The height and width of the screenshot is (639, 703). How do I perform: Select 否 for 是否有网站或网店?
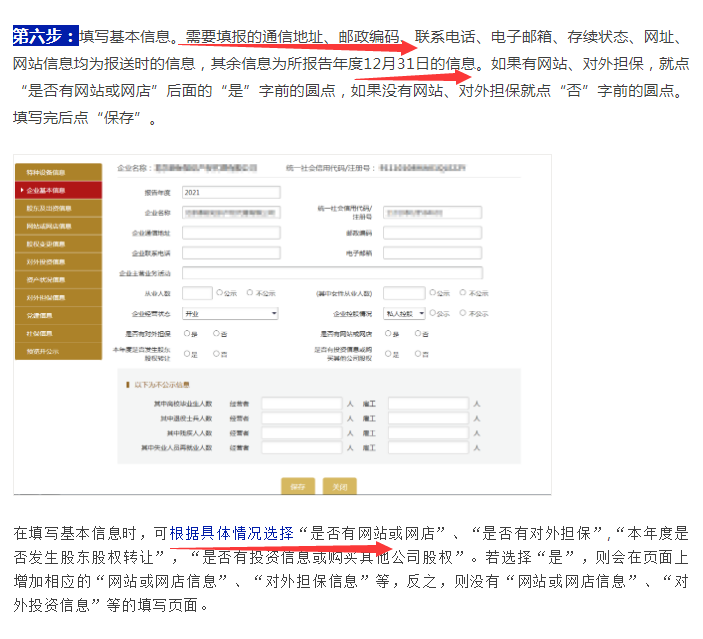point(418,333)
